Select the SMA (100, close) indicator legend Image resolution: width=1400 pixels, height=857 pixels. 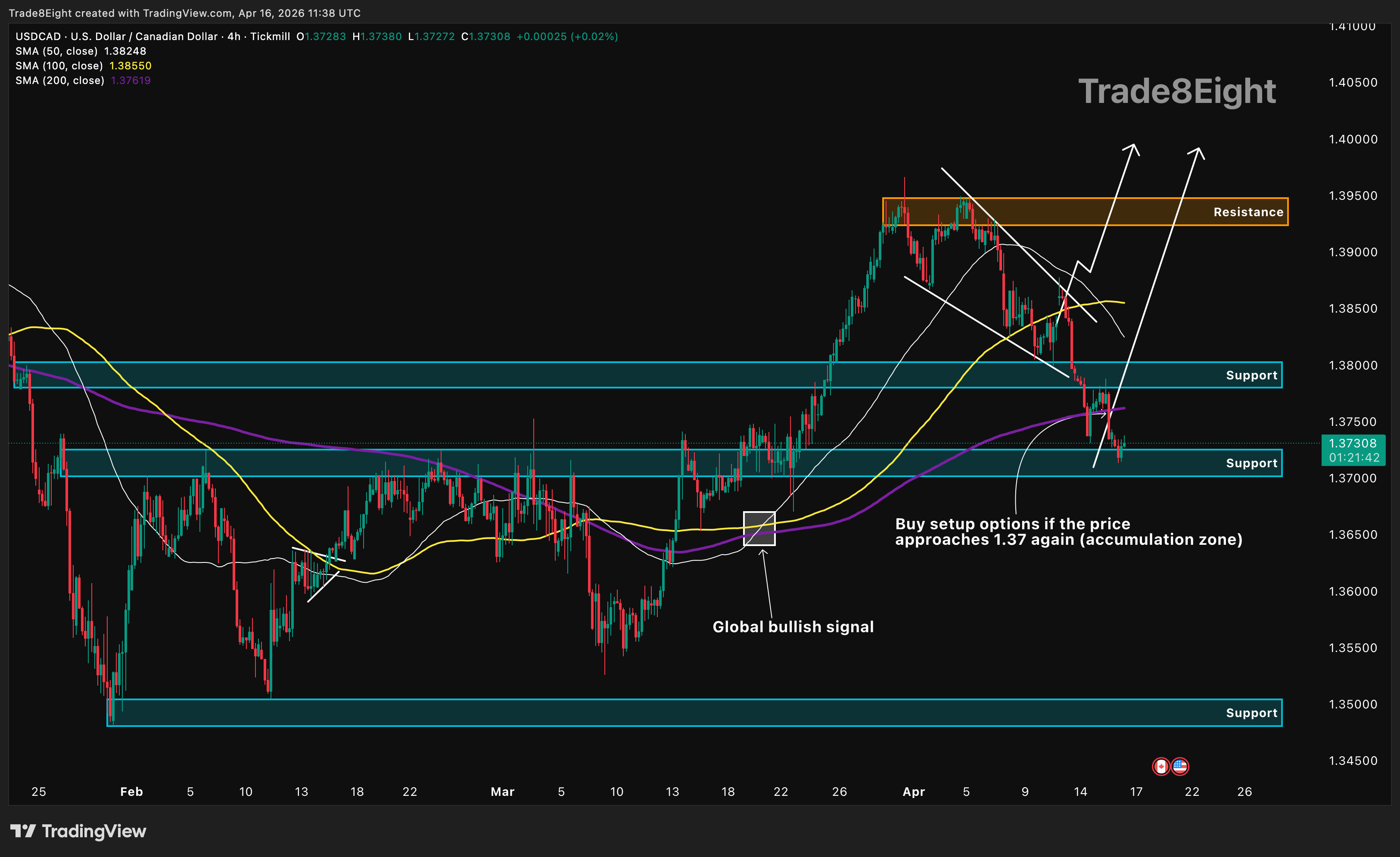(x=84, y=66)
